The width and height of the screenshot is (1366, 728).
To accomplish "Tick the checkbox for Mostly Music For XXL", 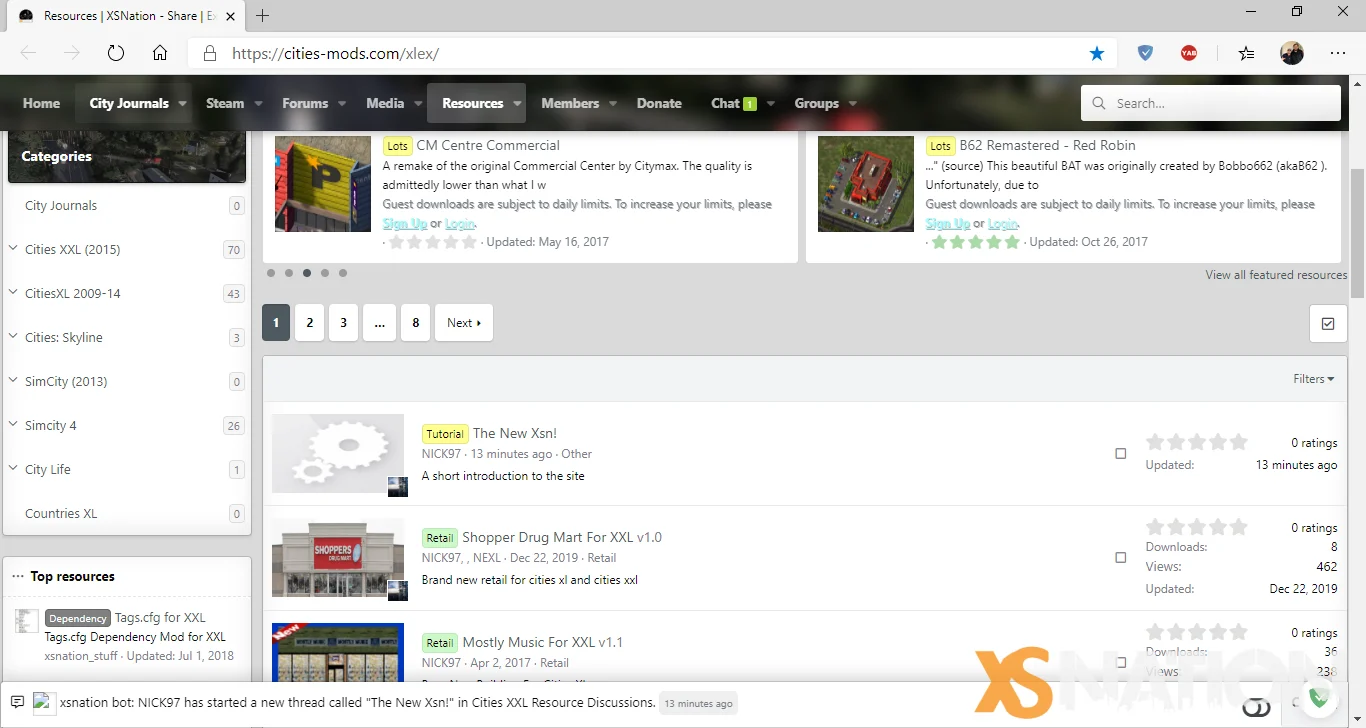I will (1121, 662).
